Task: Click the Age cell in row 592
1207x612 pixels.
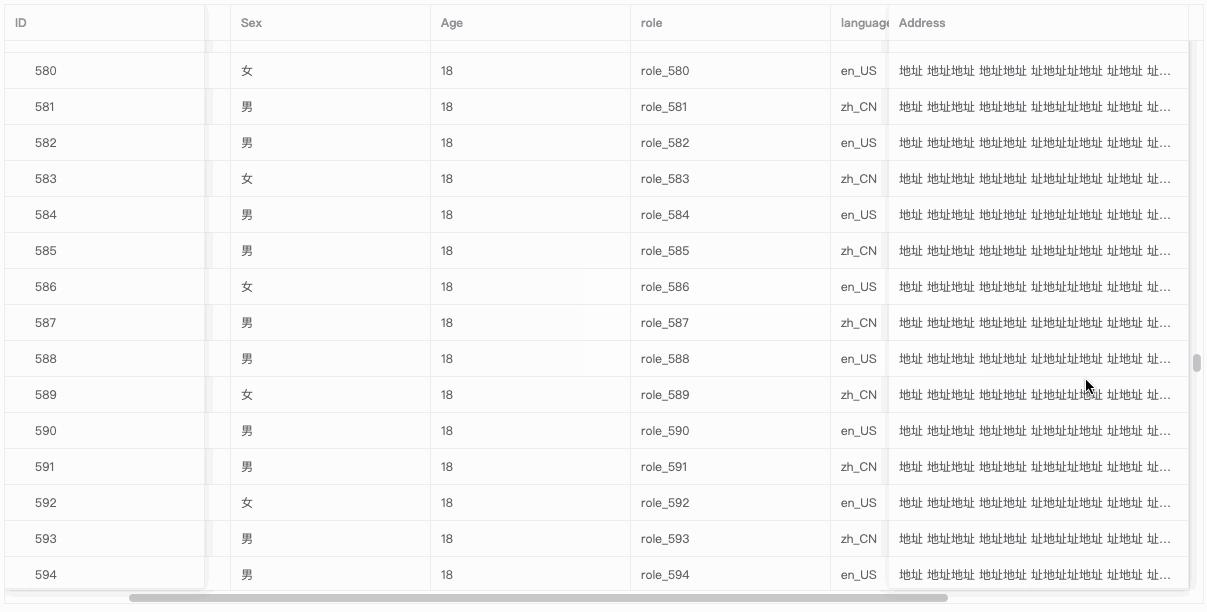Action: tap(447, 503)
